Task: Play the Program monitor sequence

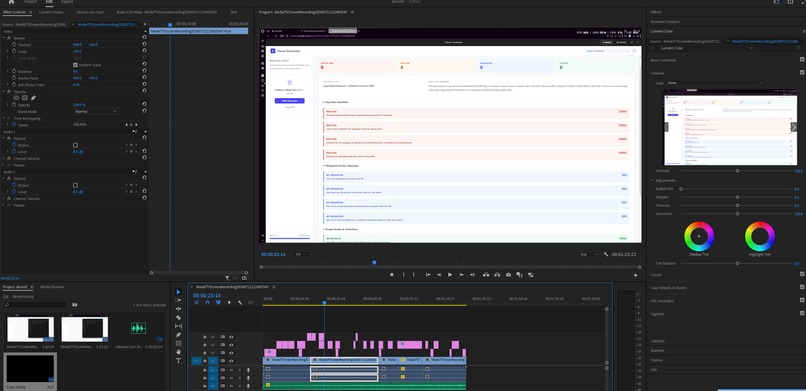Action: [x=450, y=275]
